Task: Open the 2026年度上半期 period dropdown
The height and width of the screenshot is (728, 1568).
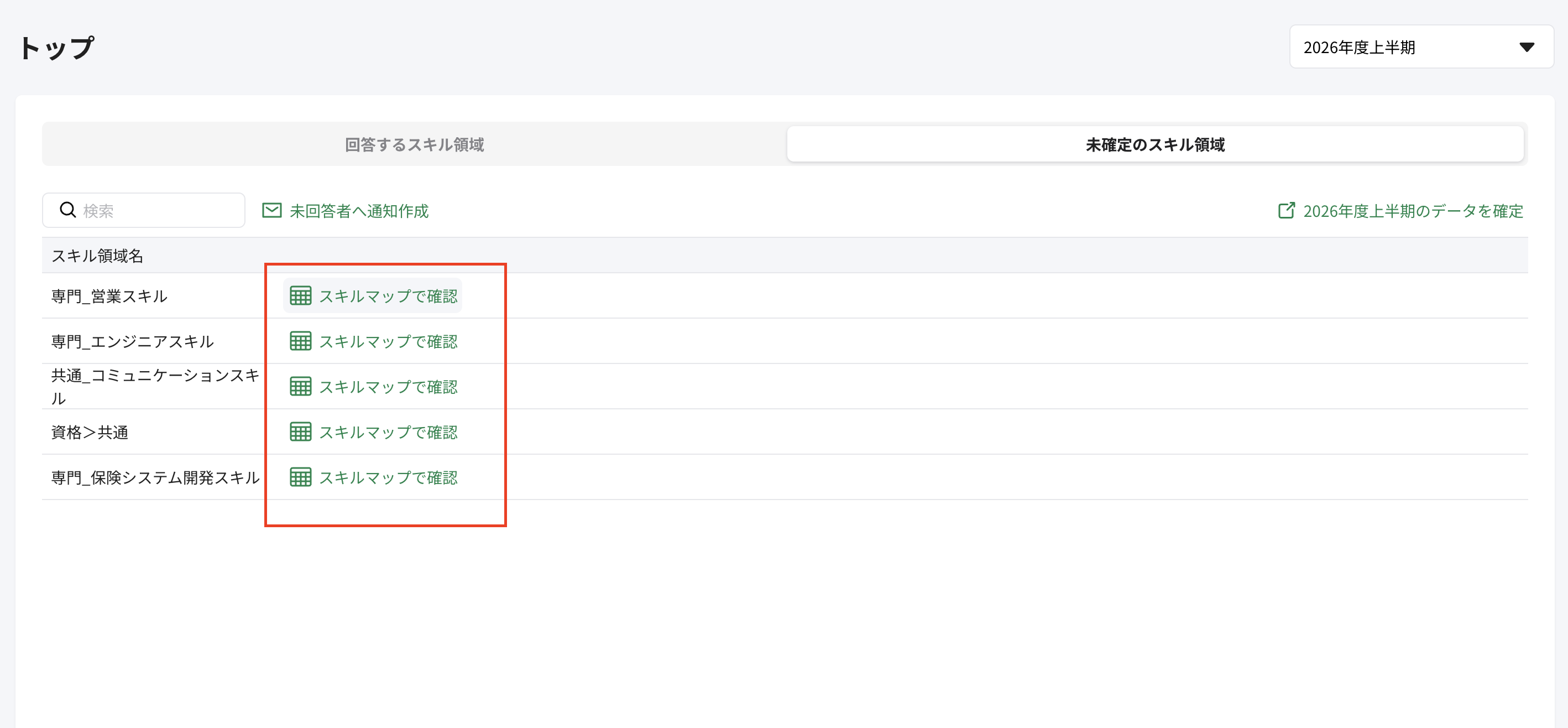Action: (1421, 47)
